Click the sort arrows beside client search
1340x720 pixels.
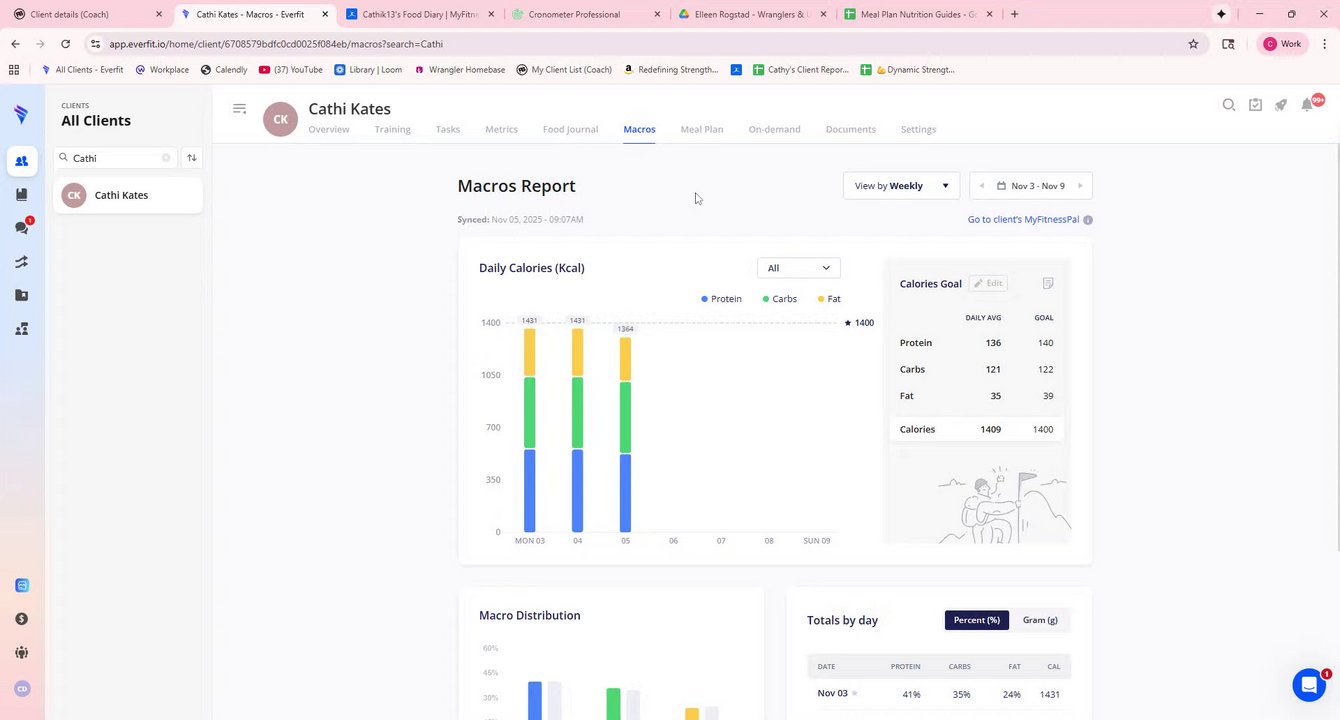click(192, 158)
